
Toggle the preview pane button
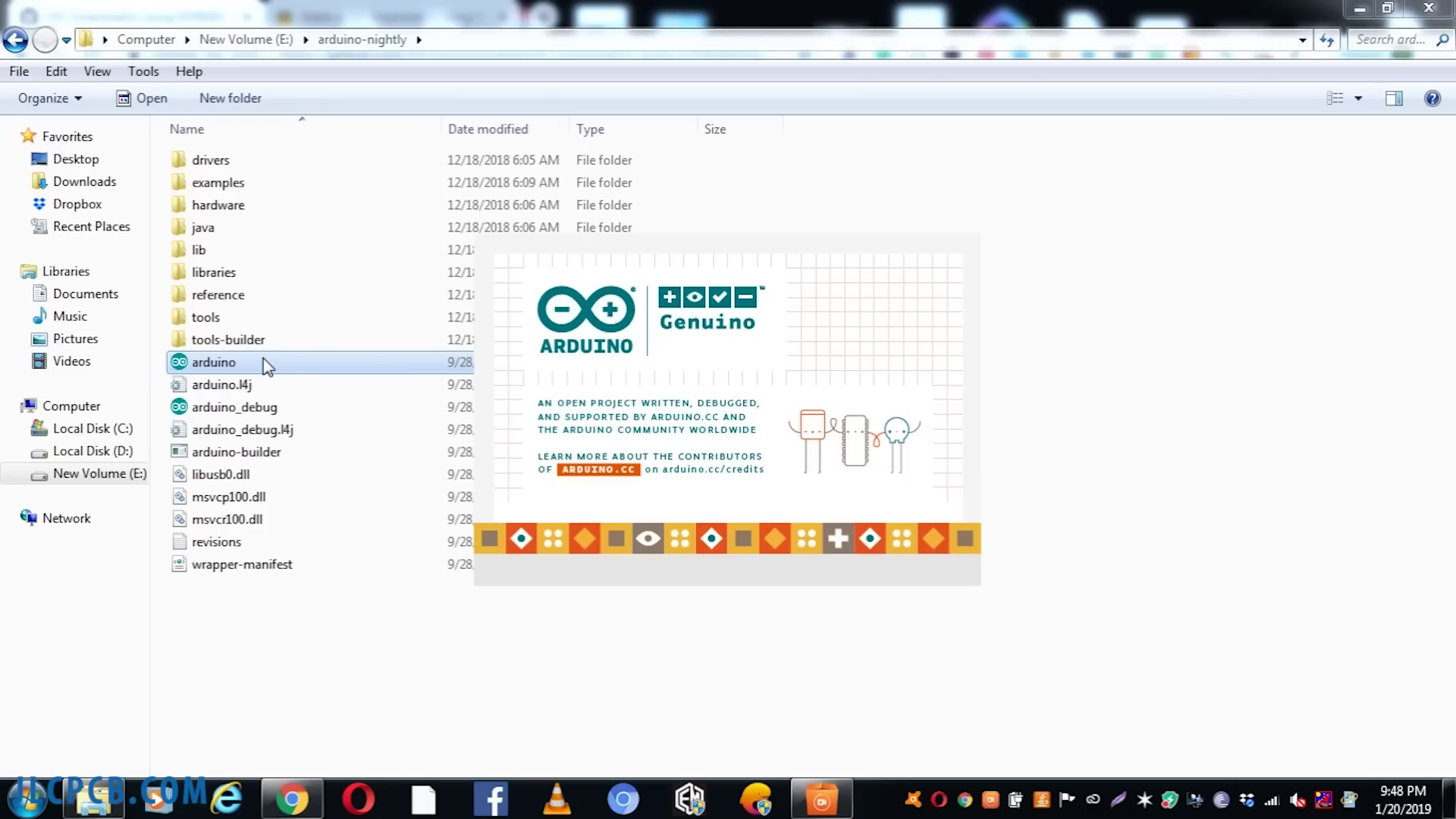click(x=1394, y=99)
